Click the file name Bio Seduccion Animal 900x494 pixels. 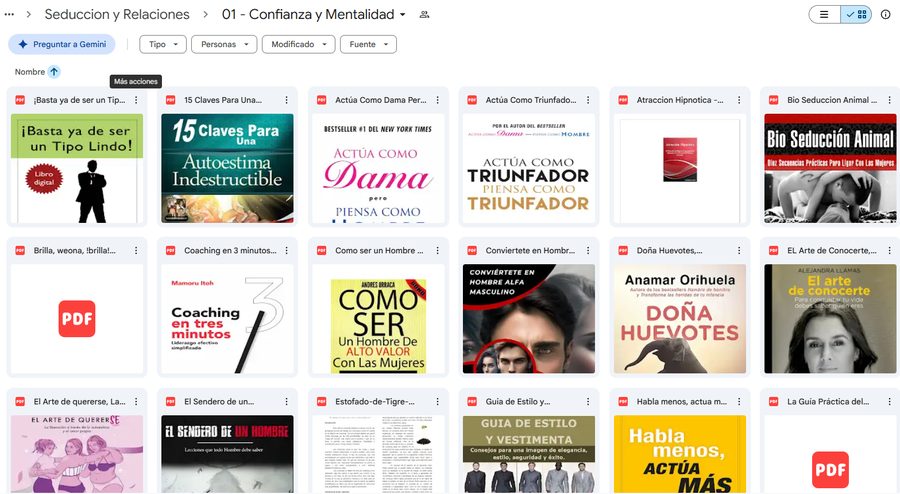coord(832,100)
